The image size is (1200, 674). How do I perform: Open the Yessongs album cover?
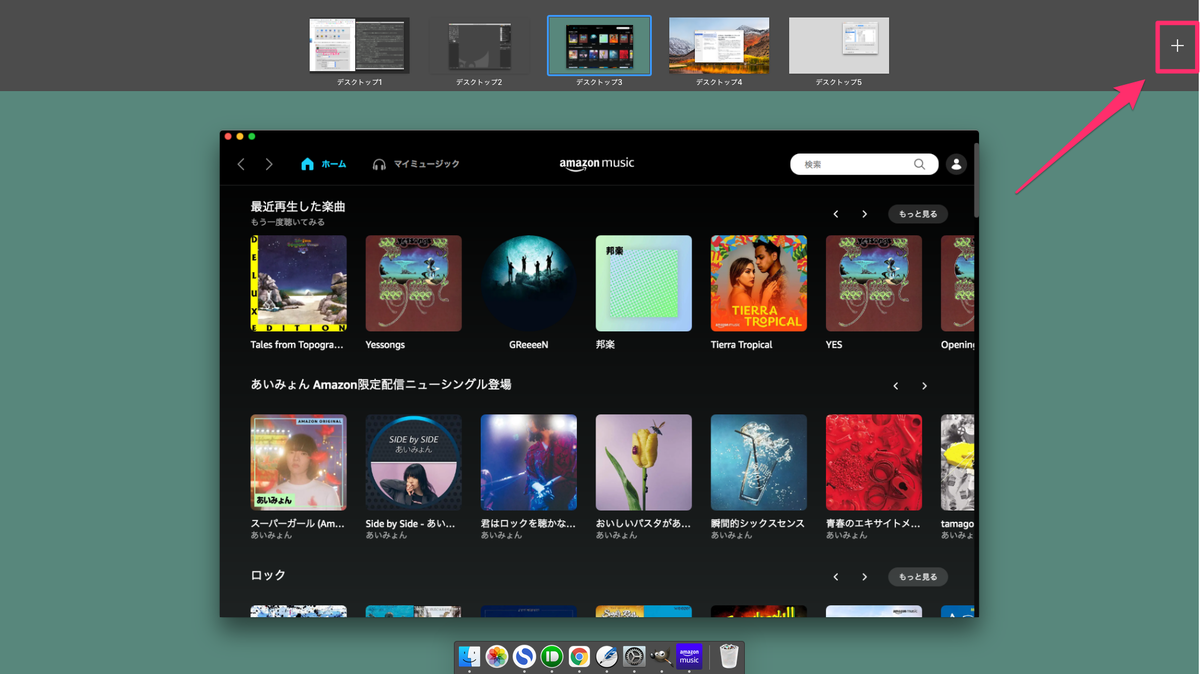414,283
